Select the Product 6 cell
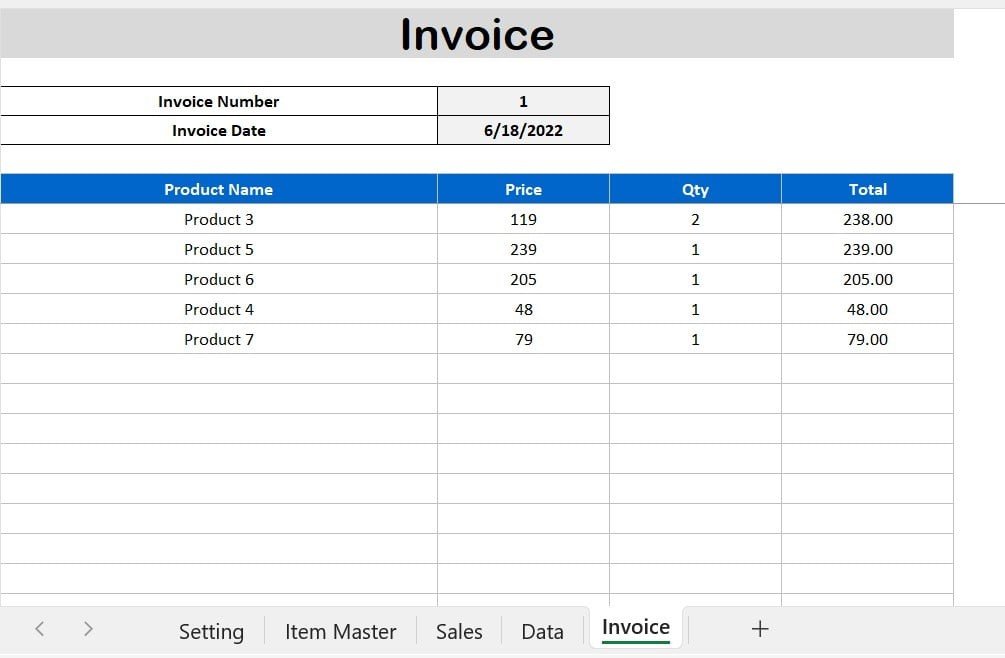This screenshot has width=1005, height=658. coord(219,279)
